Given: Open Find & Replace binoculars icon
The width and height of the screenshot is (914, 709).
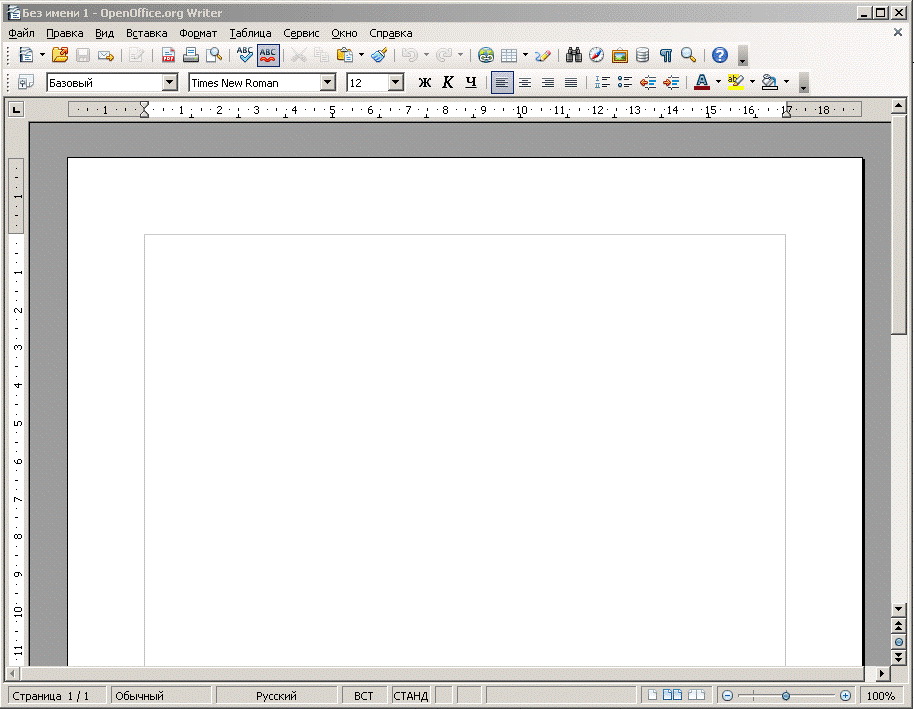Looking at the screenshot, I should coord(574,55).
